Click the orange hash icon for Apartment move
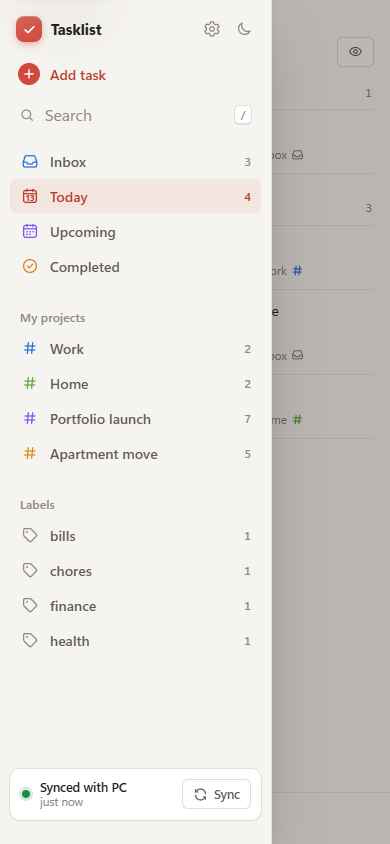 [30, 453]
